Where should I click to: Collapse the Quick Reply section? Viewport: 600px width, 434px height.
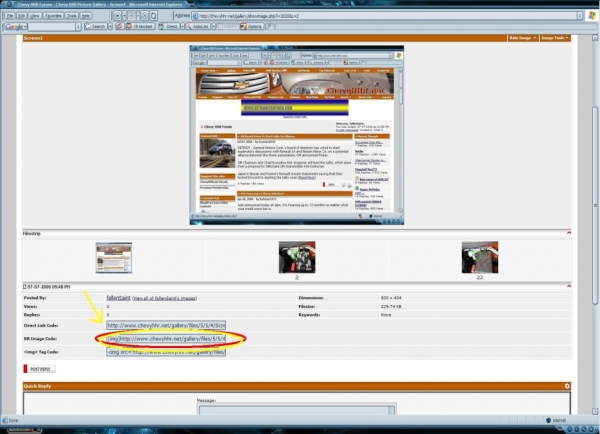click(x=569, y=385)
